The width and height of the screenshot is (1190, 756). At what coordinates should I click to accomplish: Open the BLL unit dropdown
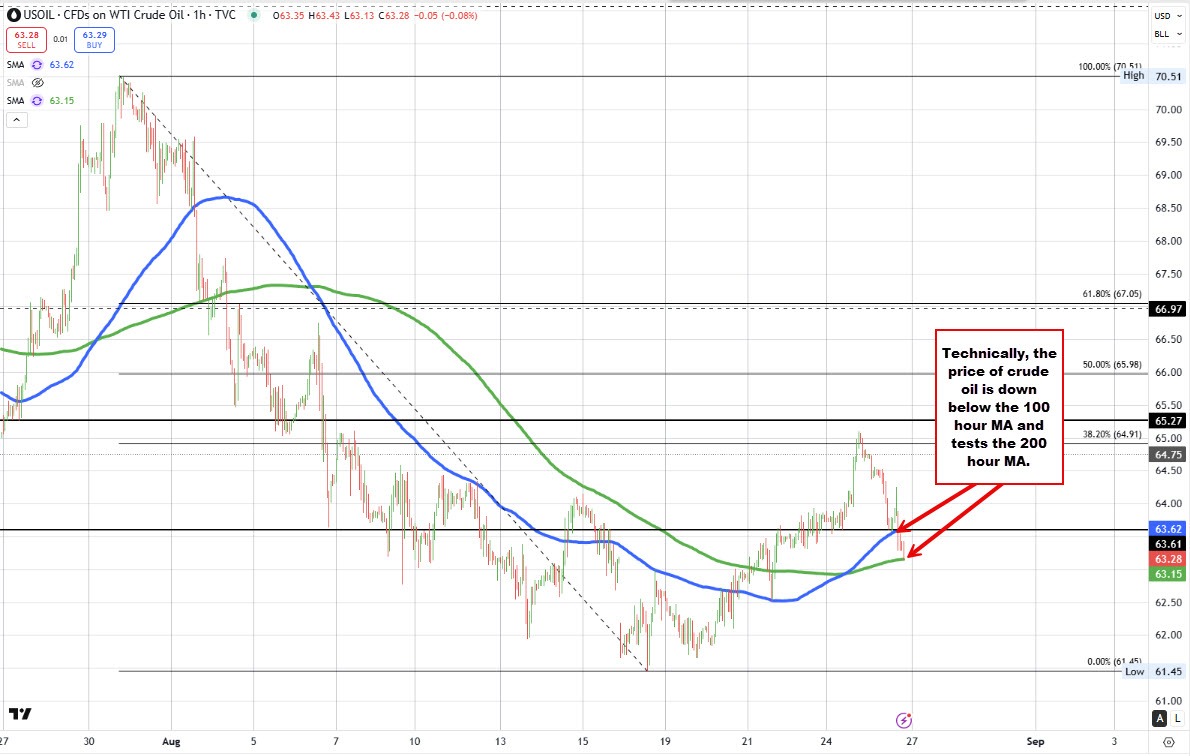1167,34
